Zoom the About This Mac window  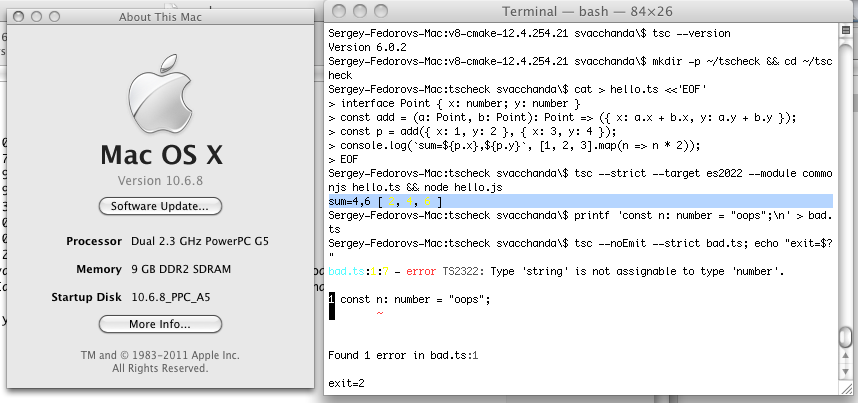54,17
